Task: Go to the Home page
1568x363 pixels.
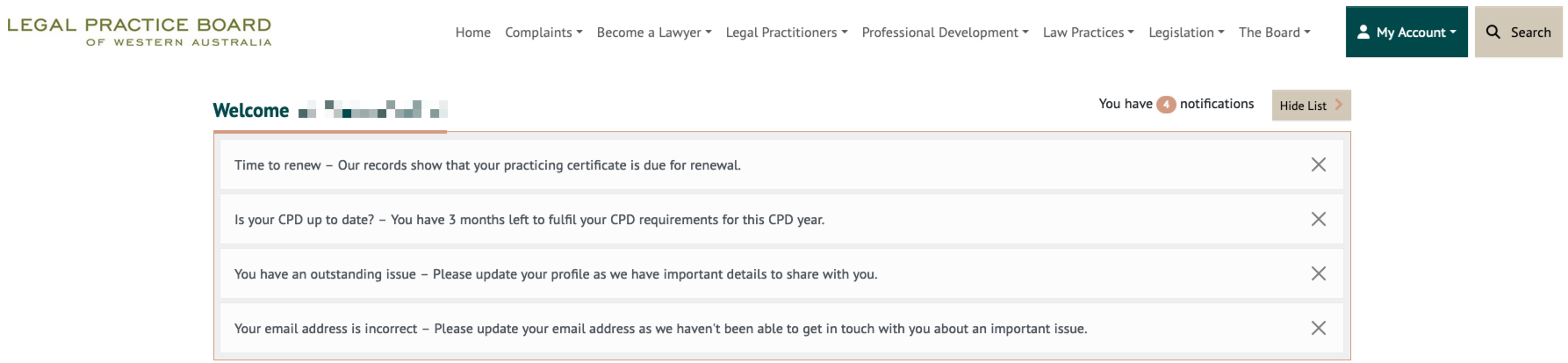Action: pyautogui.click(x=473, y=33)
